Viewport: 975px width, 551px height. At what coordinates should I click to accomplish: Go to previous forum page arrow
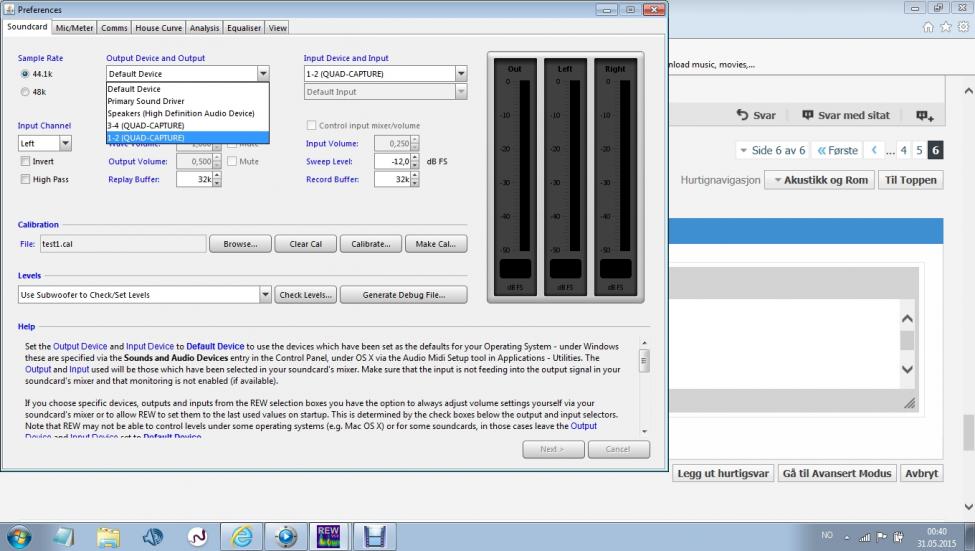(x=874, y=150)
